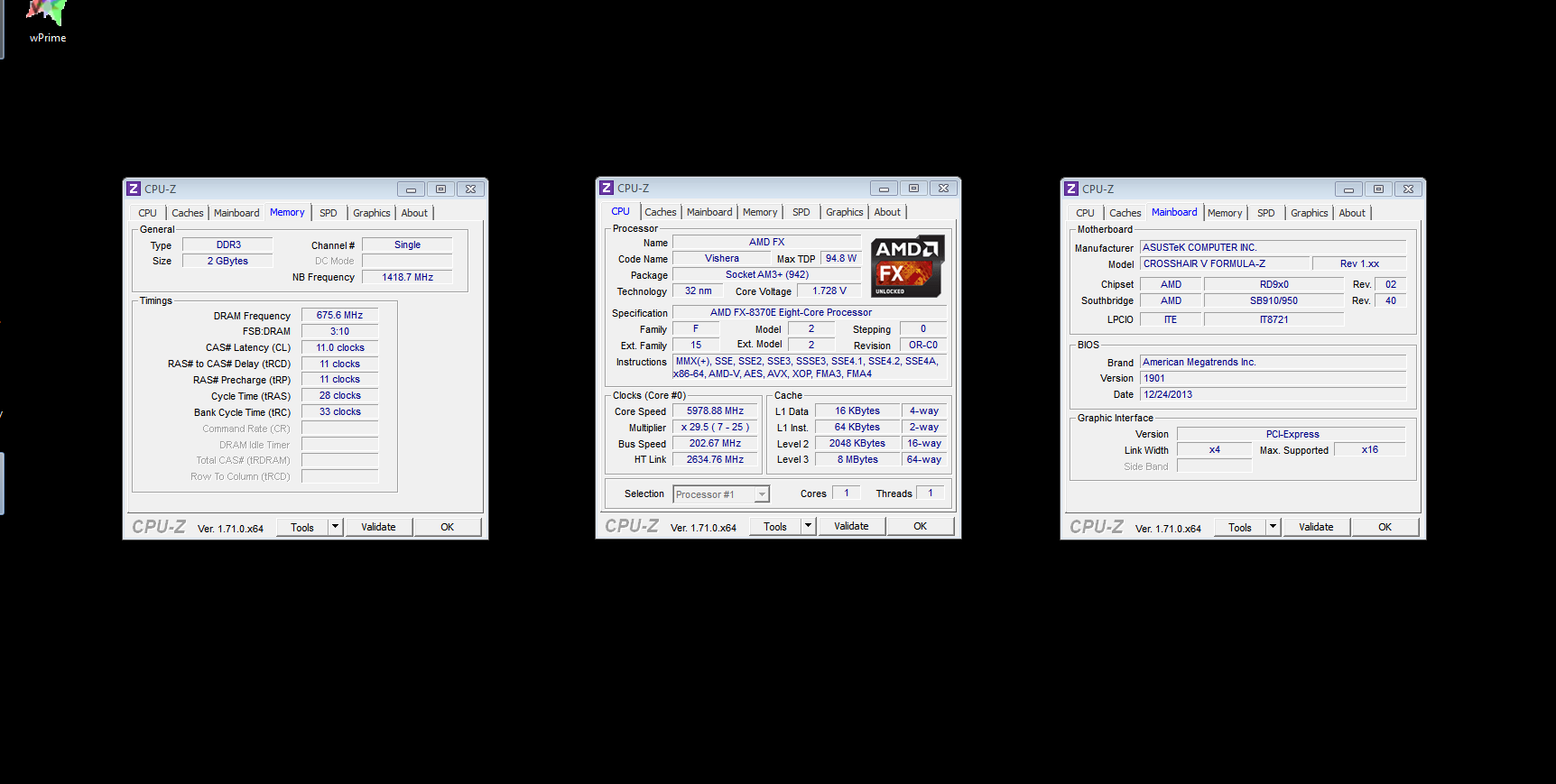
Task: Click Validate in the middle CPU window
Action: 851,526
